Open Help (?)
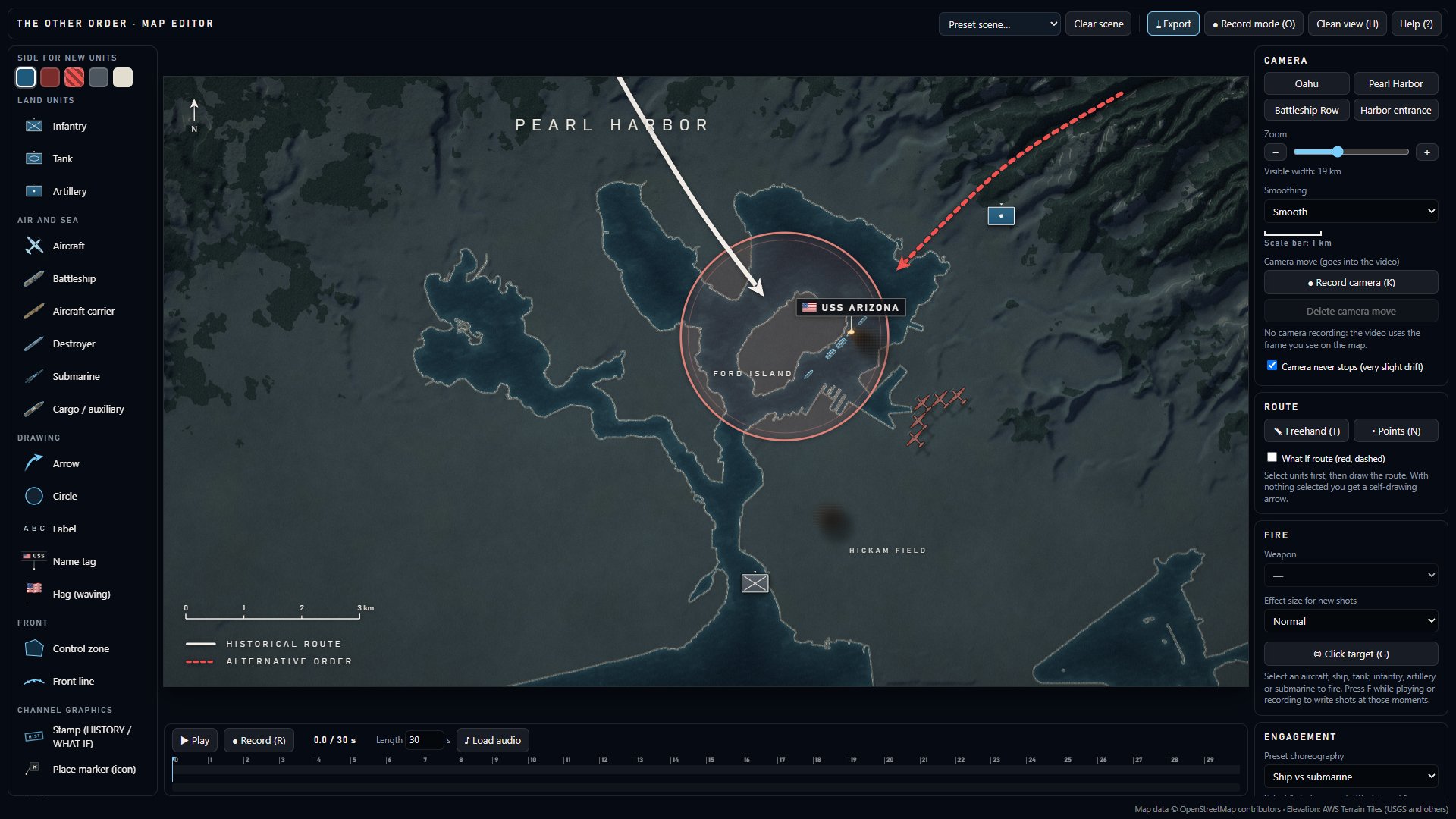This screenshot has height=819, width=1456. pyautogui.click(x=1416, y=24)
